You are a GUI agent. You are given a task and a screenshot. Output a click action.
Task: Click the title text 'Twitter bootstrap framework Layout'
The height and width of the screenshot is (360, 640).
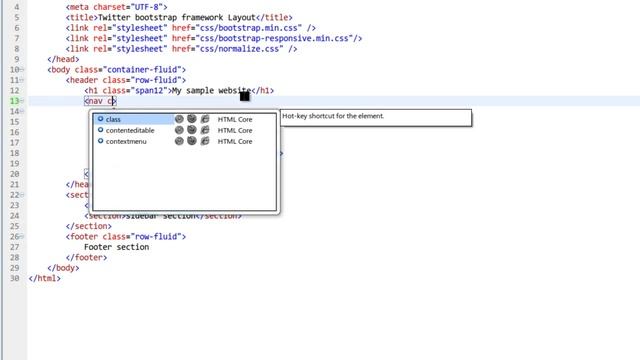[177, 18]
